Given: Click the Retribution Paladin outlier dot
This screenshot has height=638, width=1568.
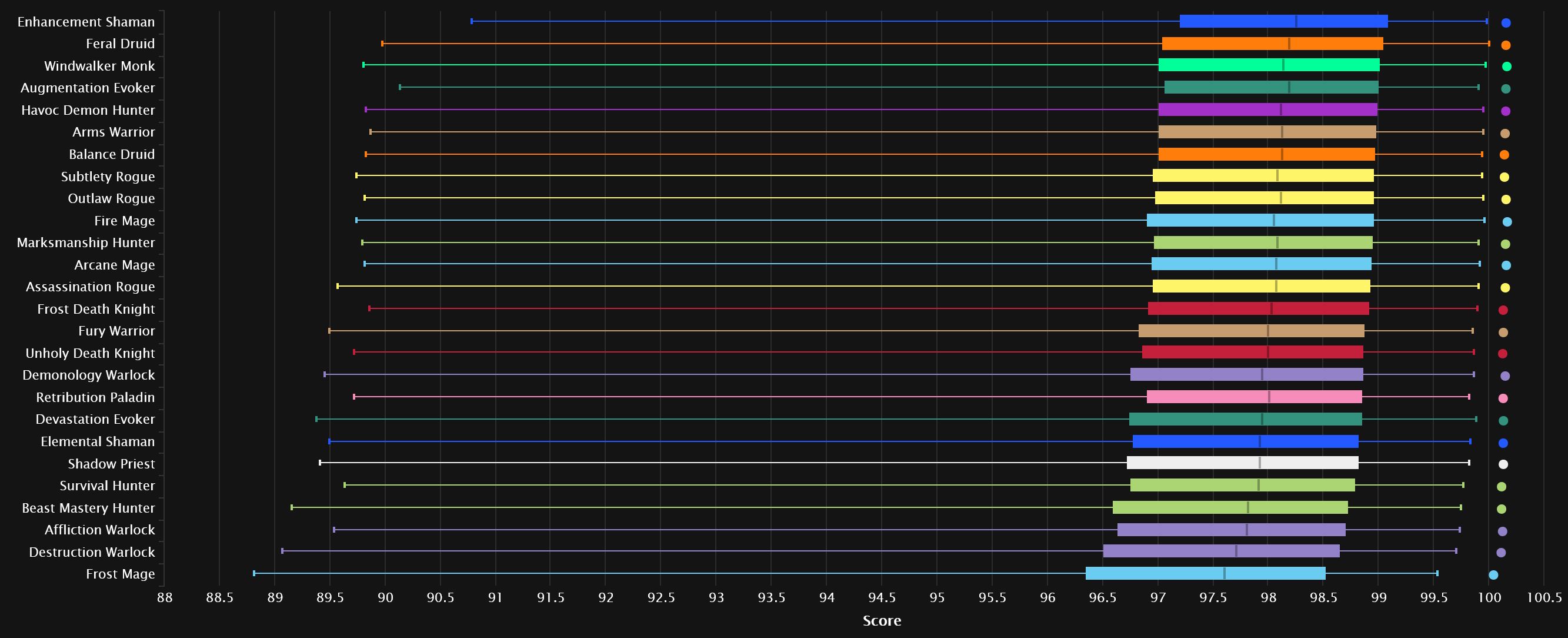Looking at the screenshot, I should point(1503,398).
